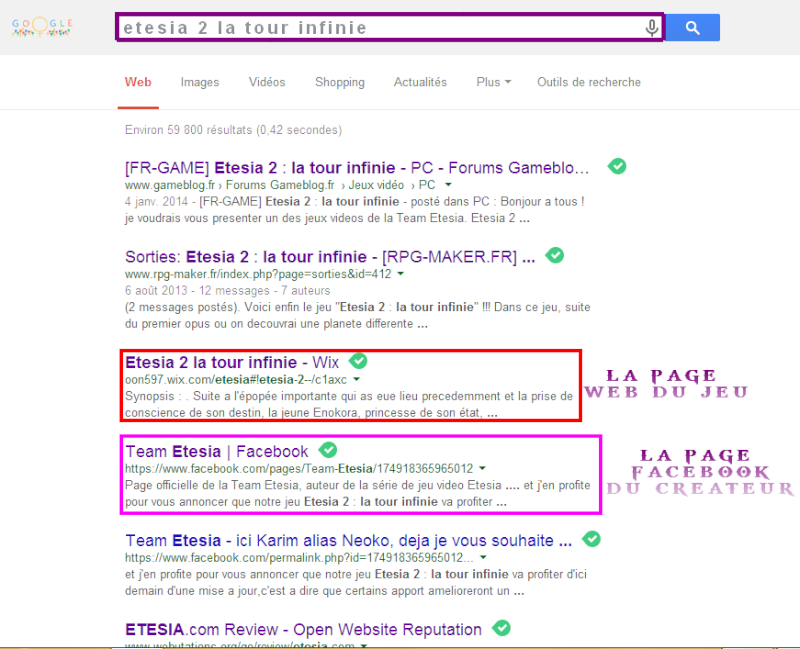Image resolution: width=800 pixels, height=649 pixels.
Task: Select the Web tab
Action: click(x=138, y=82)
